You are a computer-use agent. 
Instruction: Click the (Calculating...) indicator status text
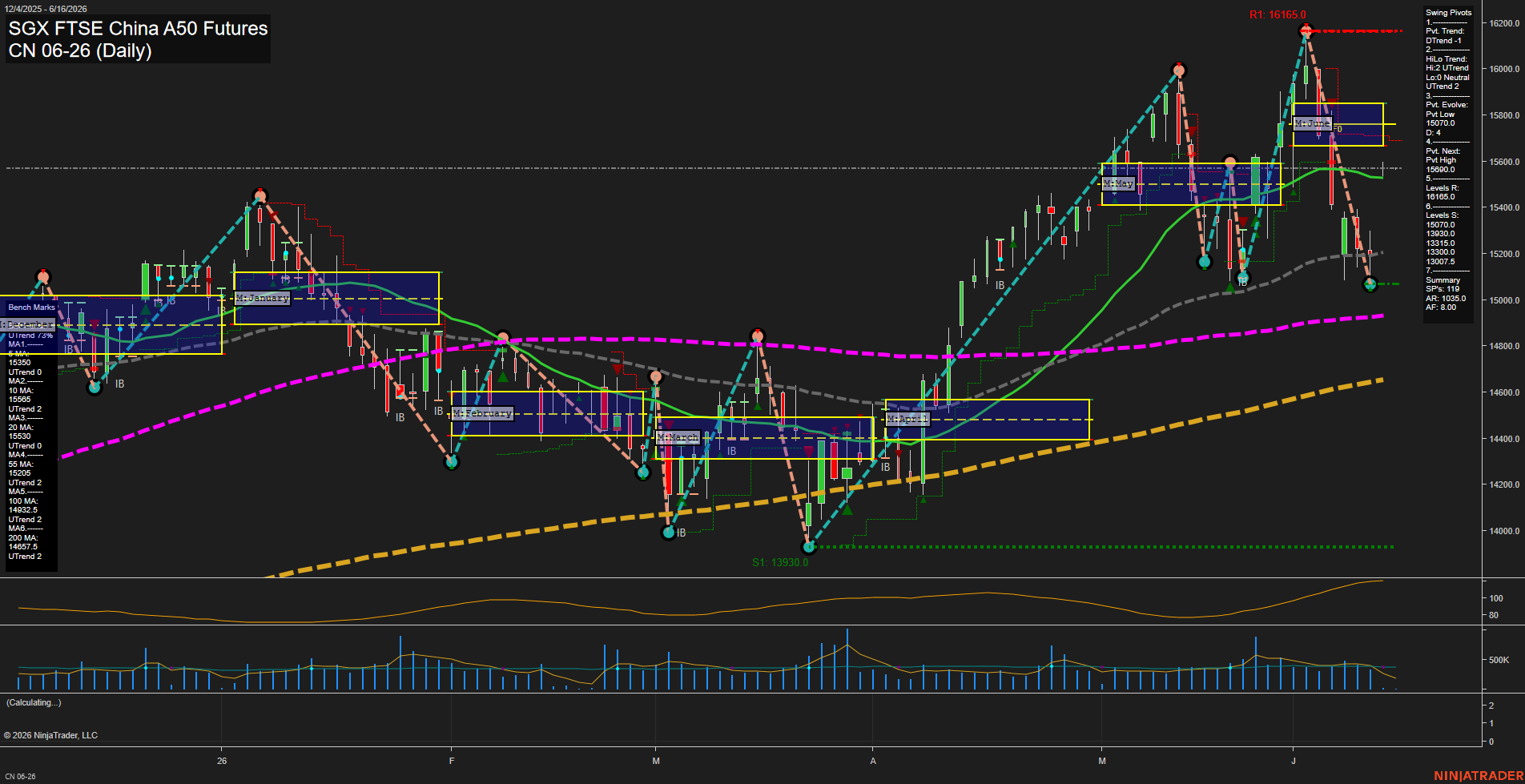coord(34,702)
